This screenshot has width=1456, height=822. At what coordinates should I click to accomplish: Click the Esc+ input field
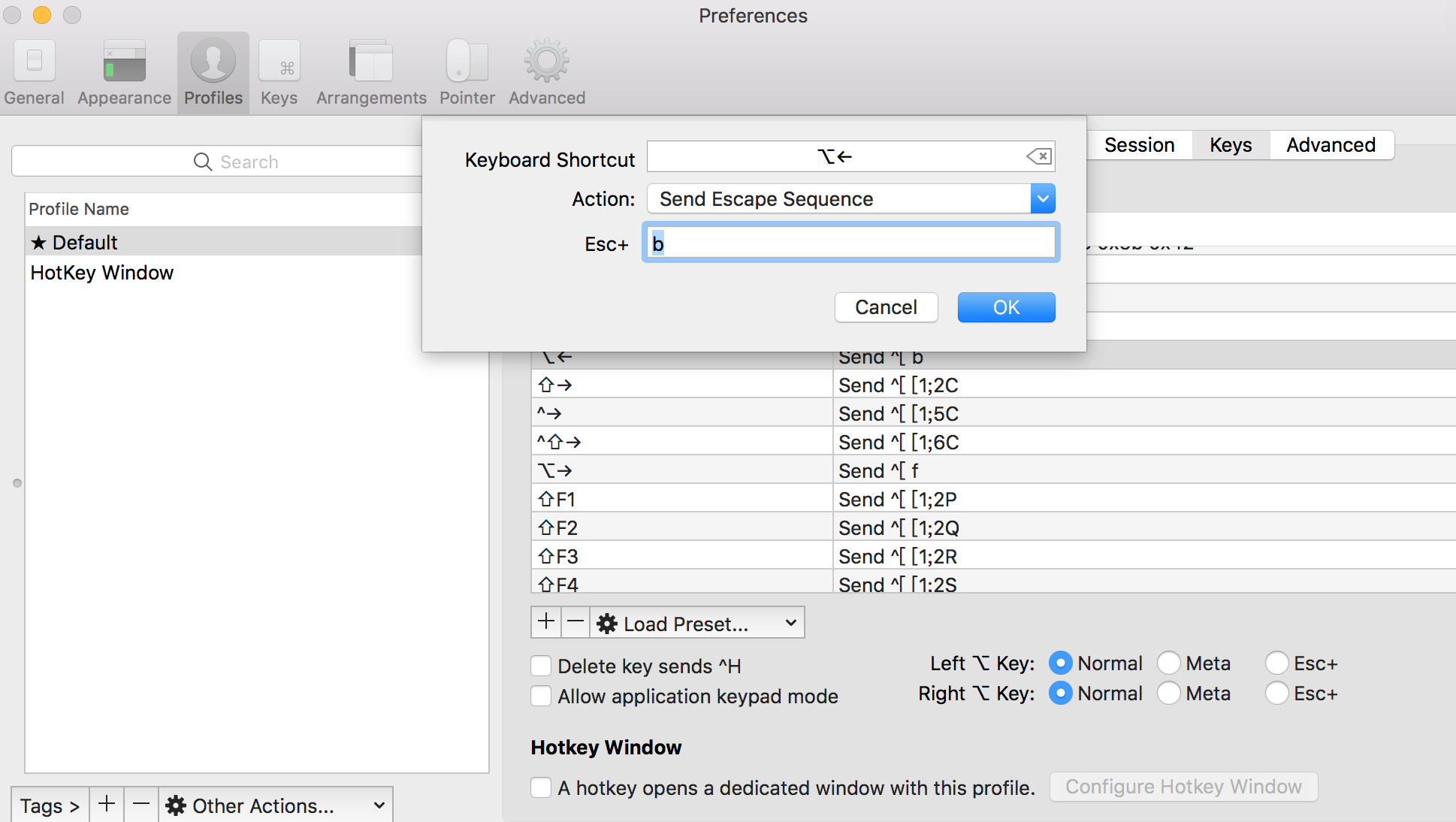tap(851, 243)
